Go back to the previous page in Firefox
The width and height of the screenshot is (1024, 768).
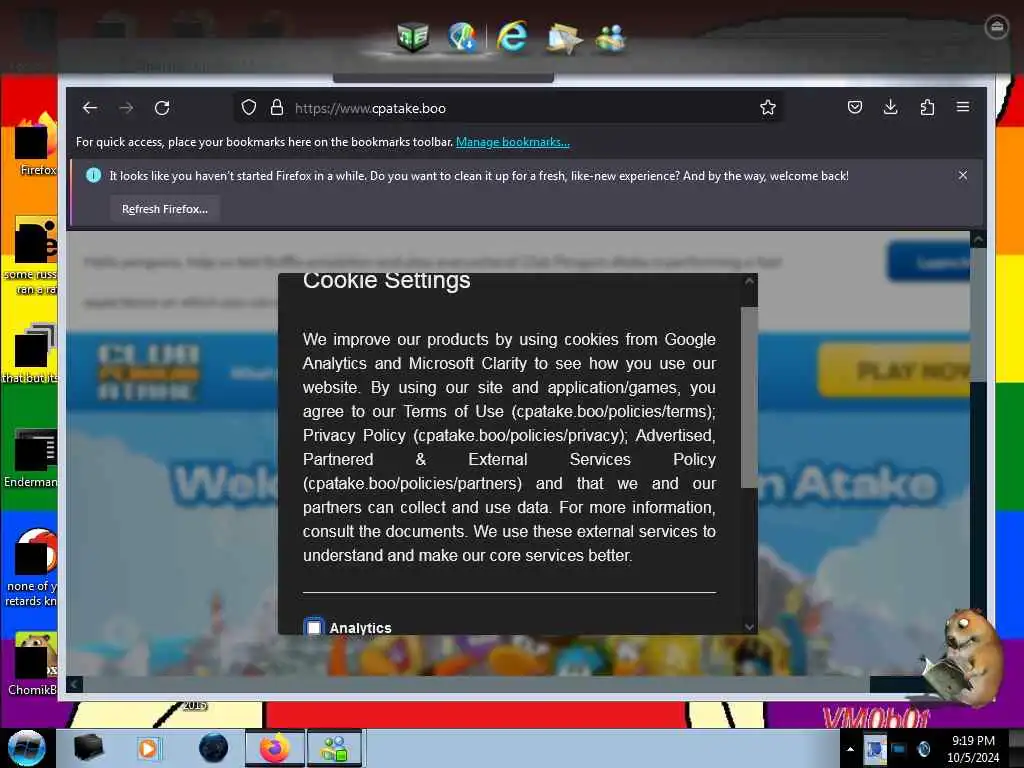tap(90, 108)
